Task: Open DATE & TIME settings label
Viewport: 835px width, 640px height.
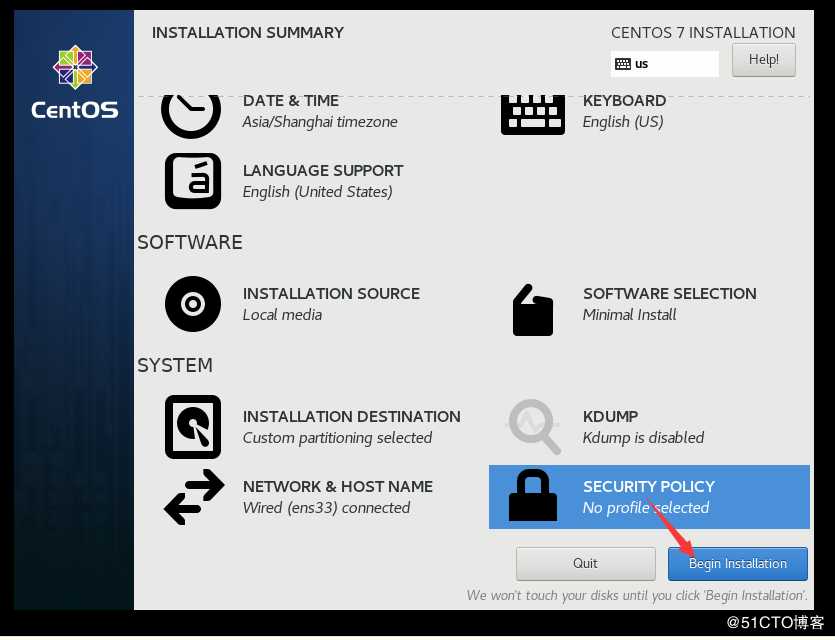Action: tap(291, 101)
